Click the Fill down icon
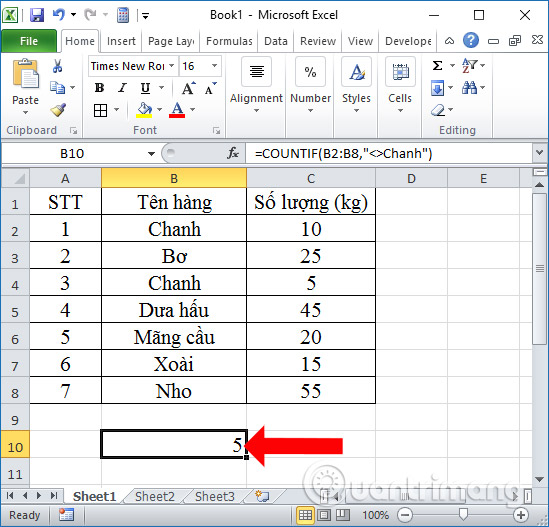The image size is (549, 527). pos(438,88)
